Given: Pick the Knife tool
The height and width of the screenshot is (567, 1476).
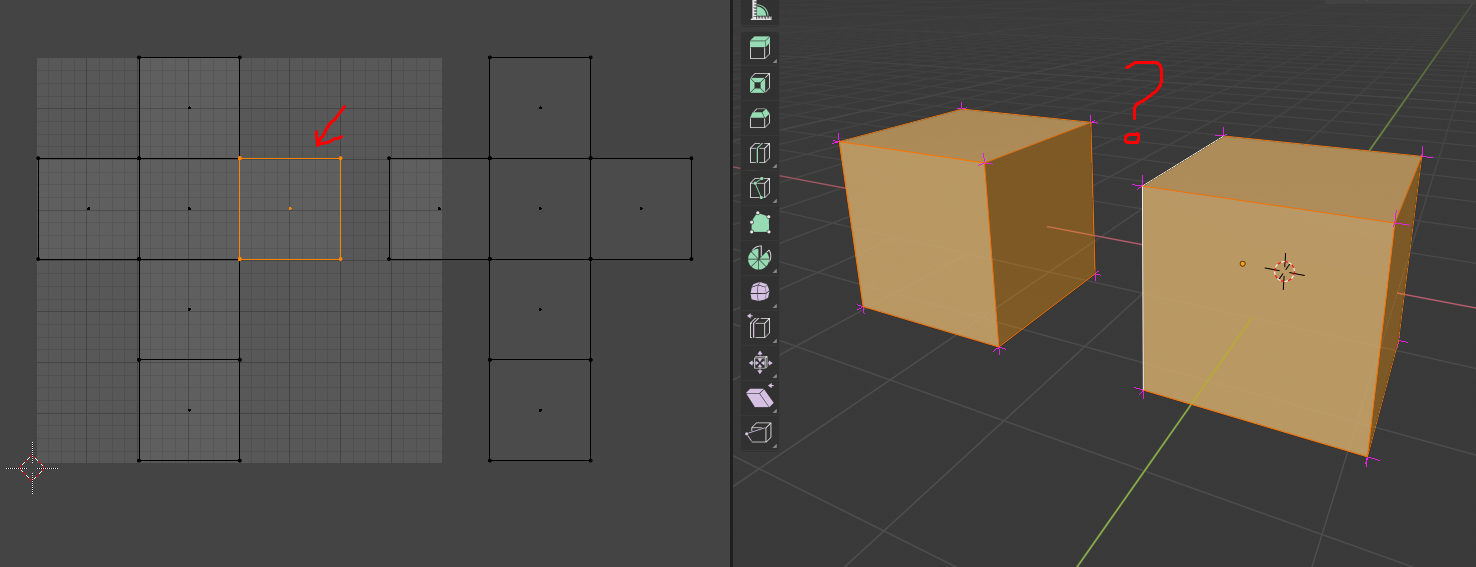Looking at the screenshot, I should 760,188.
